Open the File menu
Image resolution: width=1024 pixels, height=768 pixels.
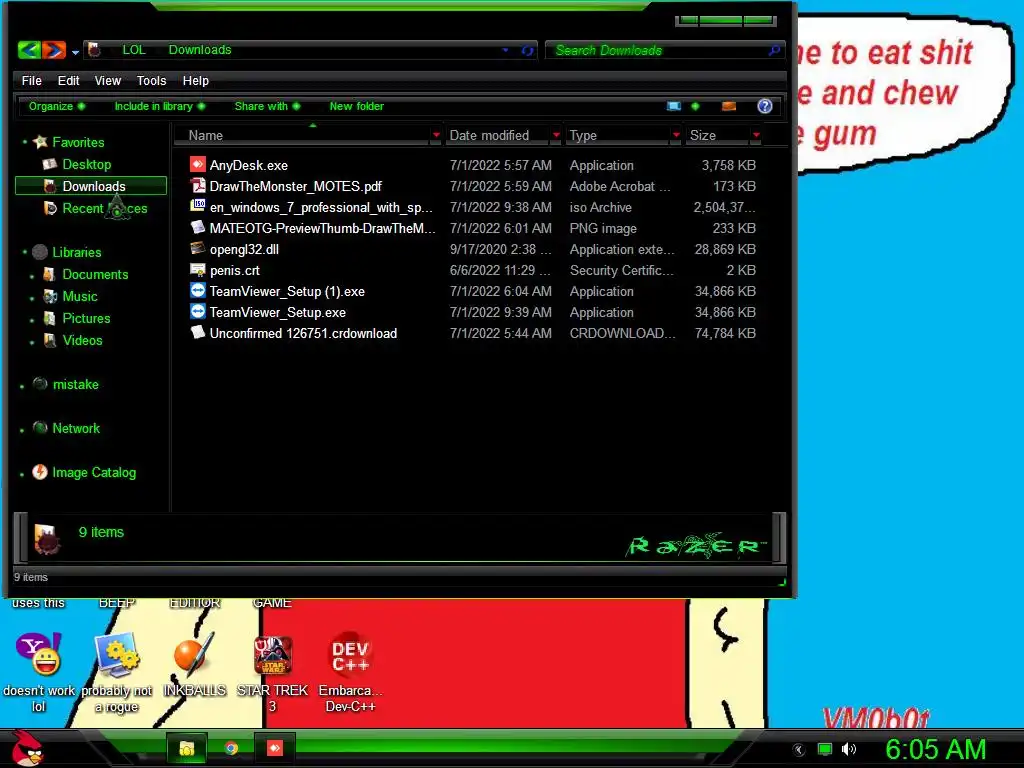tap(31, 80)
